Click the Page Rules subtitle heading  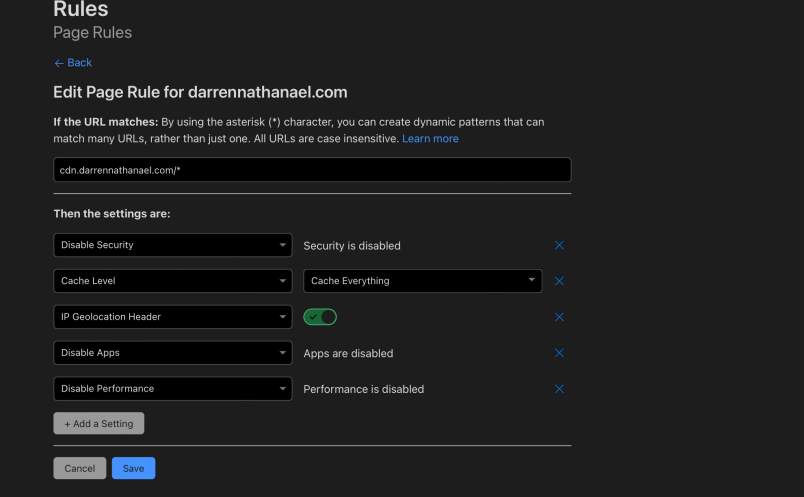tap(92, 33)
